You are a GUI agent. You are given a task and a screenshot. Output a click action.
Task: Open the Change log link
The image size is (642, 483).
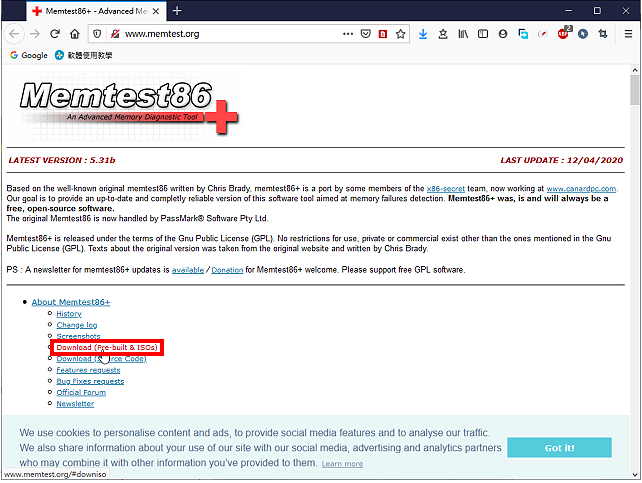tap(77, 325)
